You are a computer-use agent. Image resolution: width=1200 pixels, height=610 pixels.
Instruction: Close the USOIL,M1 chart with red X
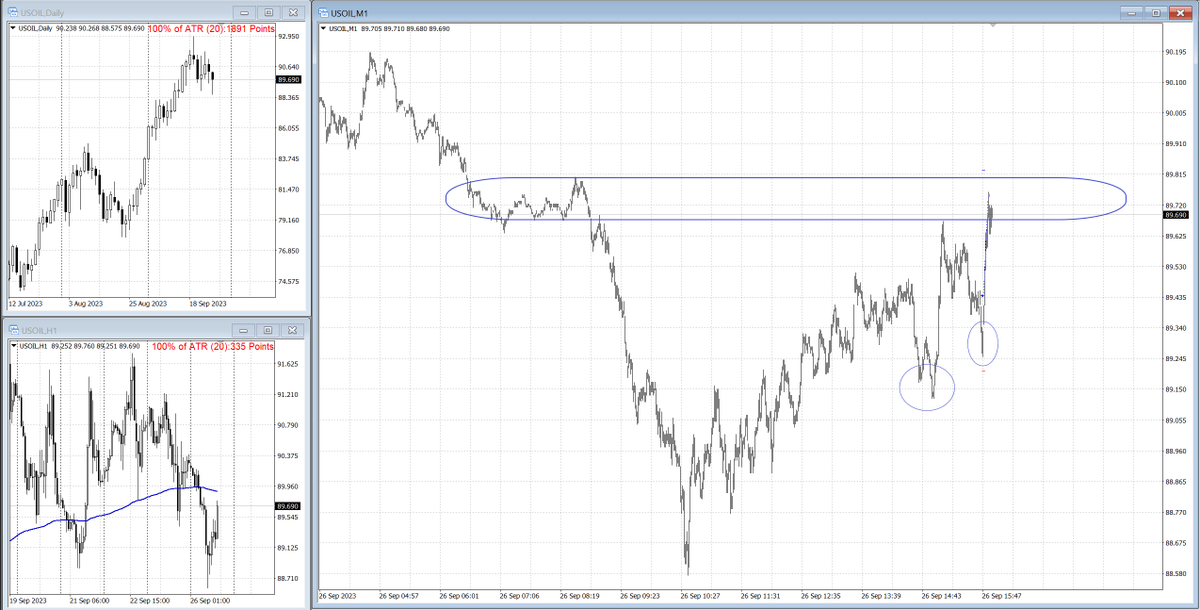tap(1180, 12)
